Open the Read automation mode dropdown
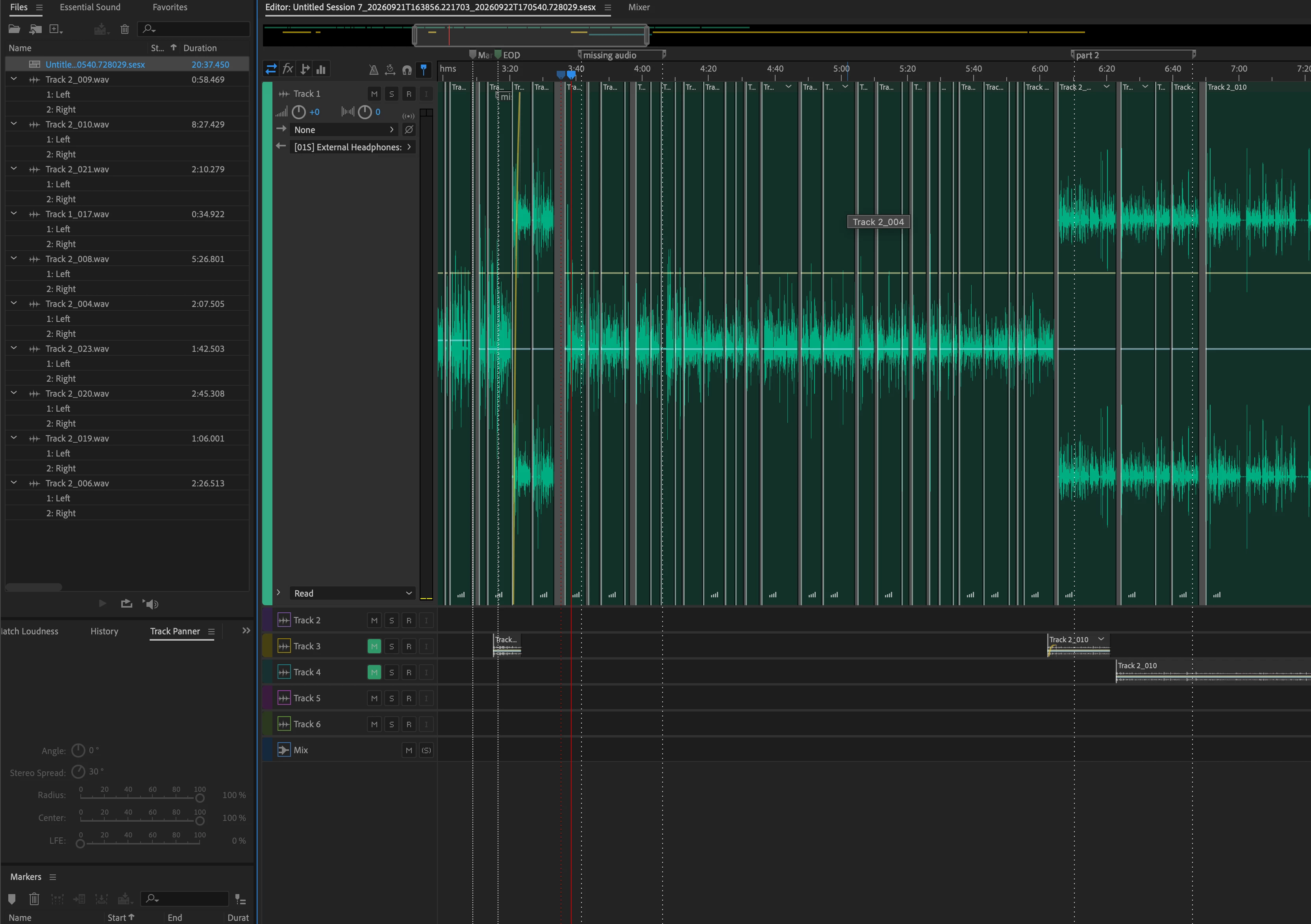 [x=352, y=593]
